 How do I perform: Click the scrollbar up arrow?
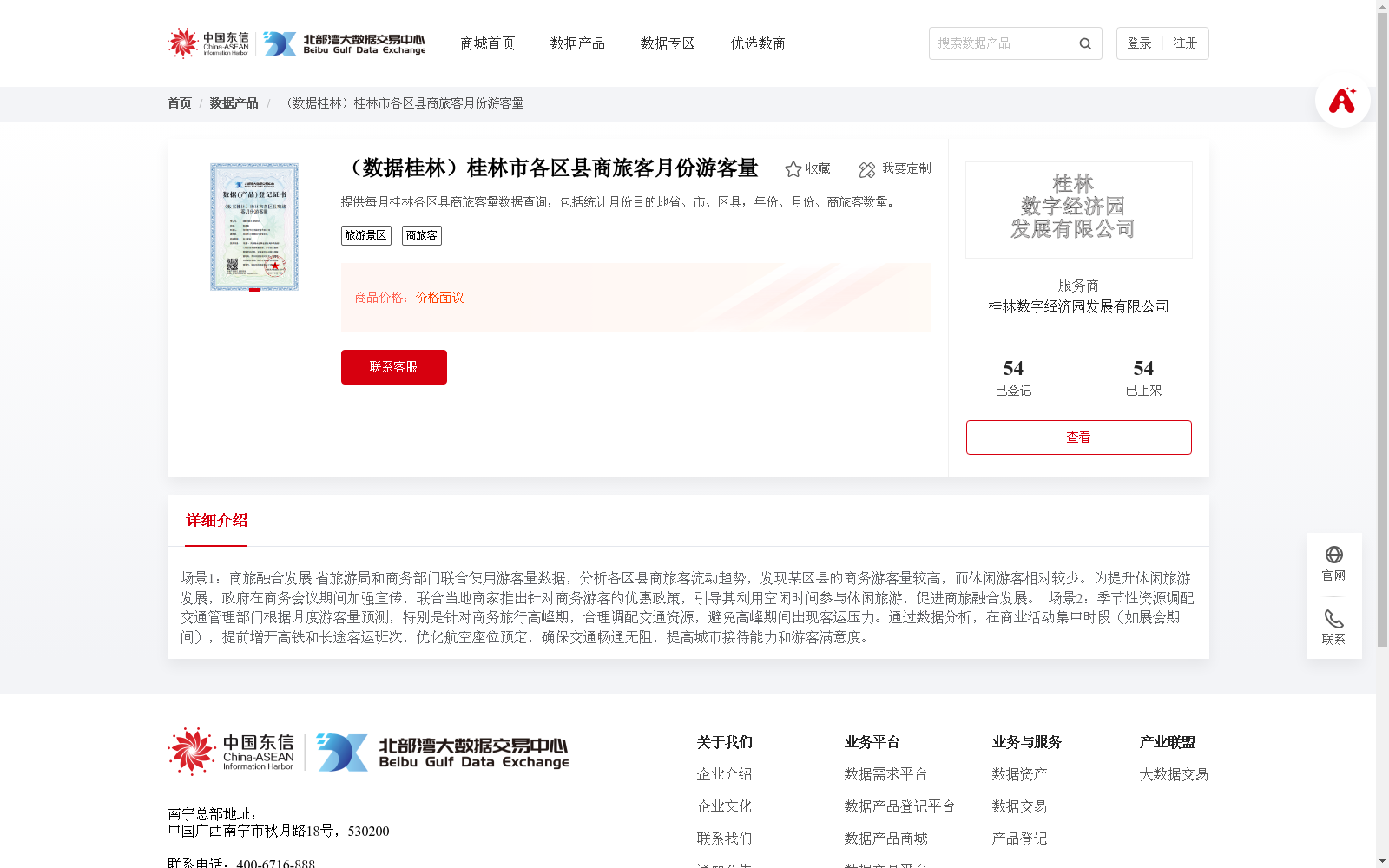click(x=1382, y=5)
